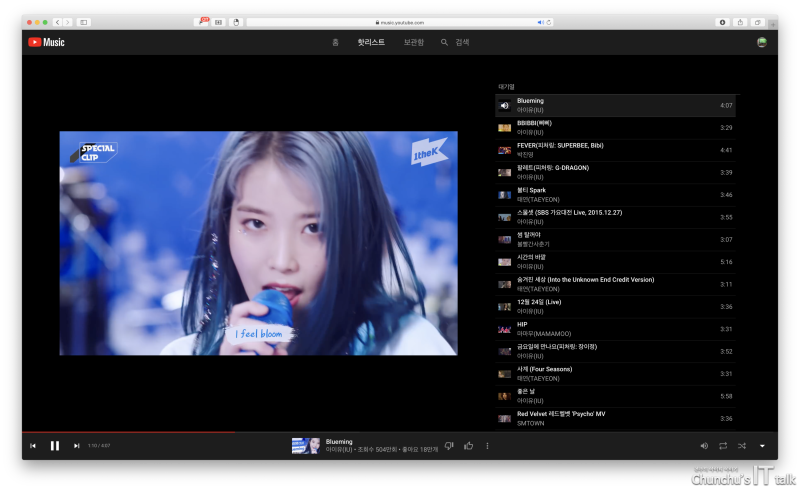
Task: Click red playback progress bar
Action: (x=128, y=432)
